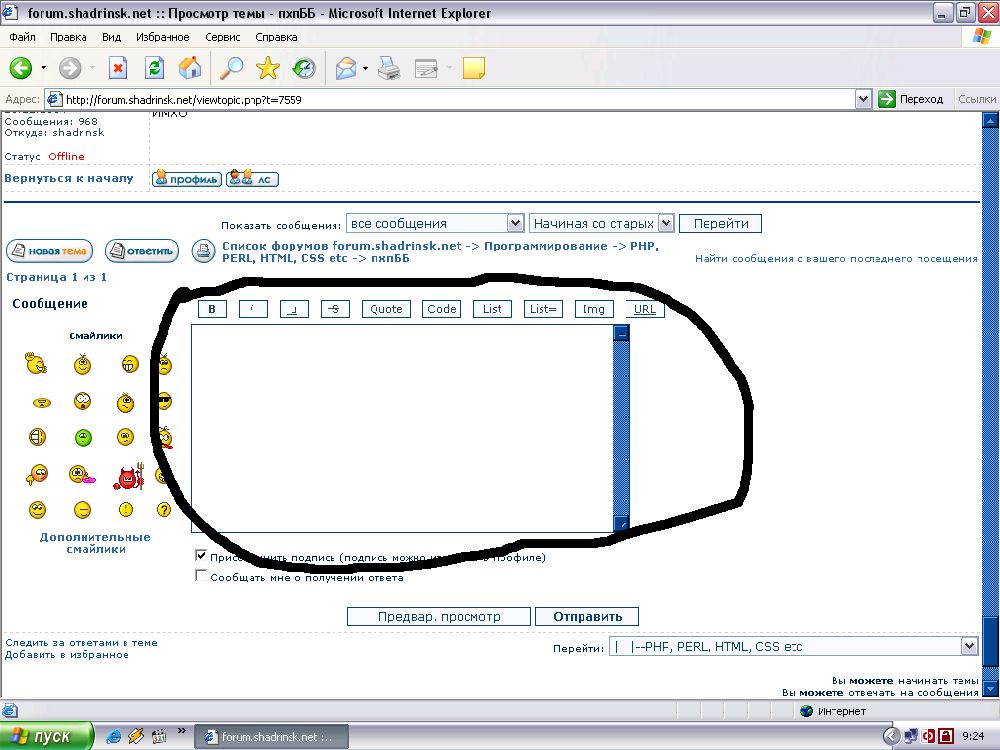
Task: Stop page loading with the red X
Action: click(118, 68)
